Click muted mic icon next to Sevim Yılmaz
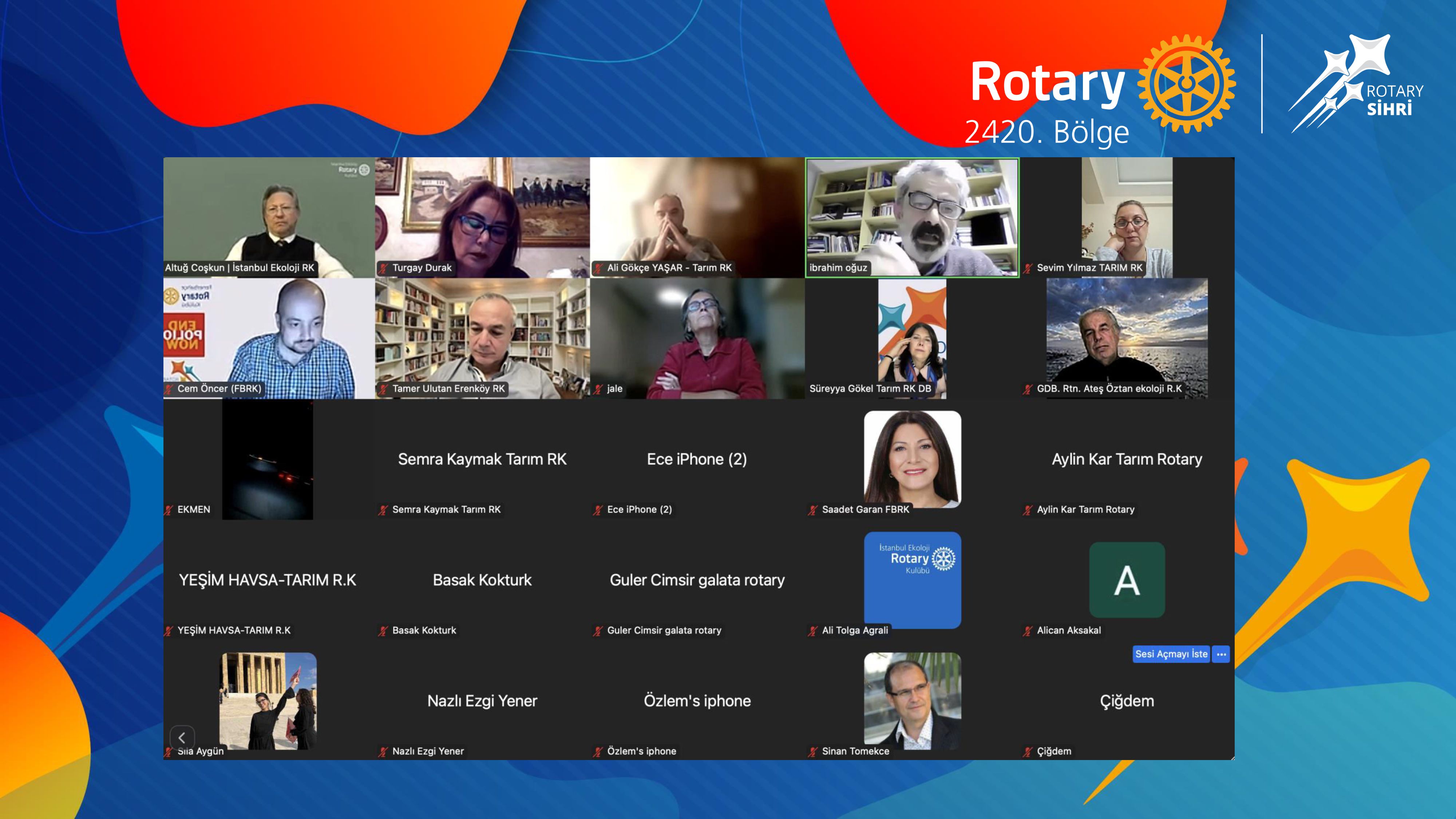Viewport: 1456px width, 819px height. point(1028,268)
